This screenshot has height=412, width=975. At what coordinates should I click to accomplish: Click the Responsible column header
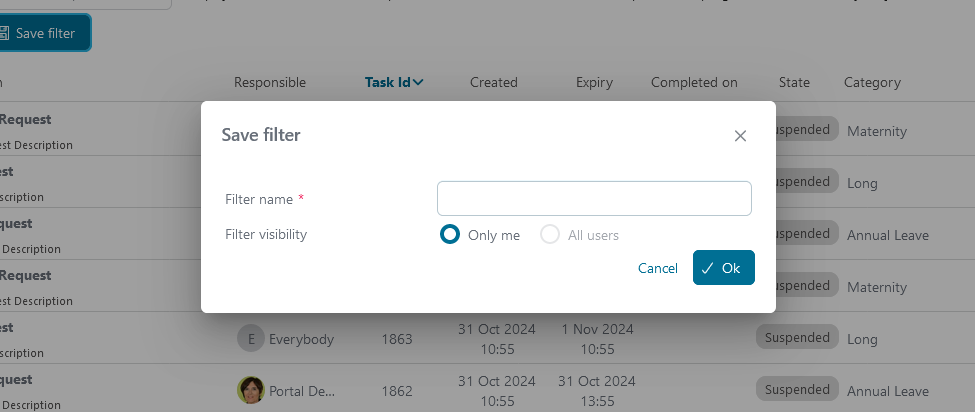pos(270,82)
